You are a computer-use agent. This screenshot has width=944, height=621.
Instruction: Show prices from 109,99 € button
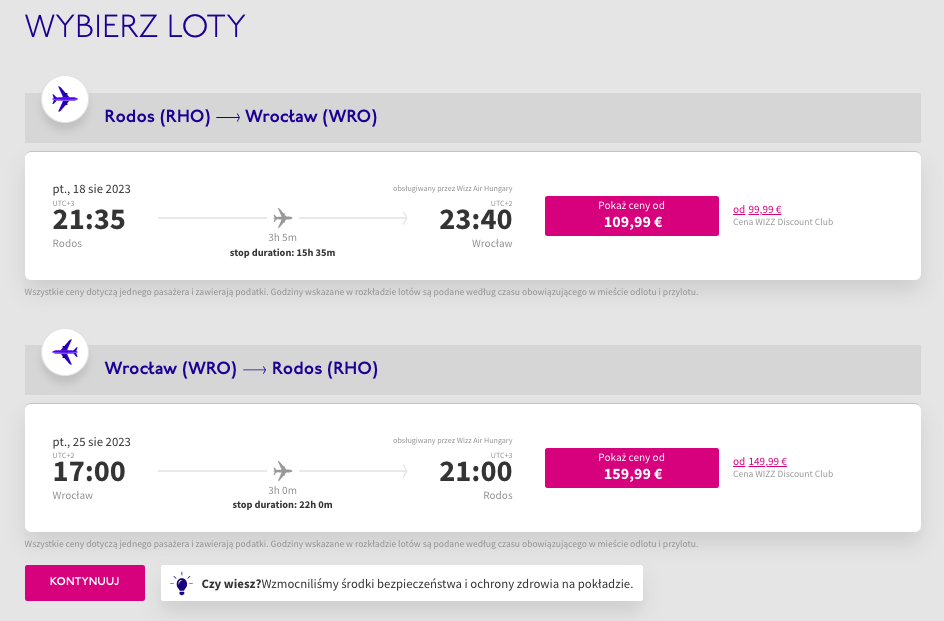pyautogui.click(x=632, y=216)
